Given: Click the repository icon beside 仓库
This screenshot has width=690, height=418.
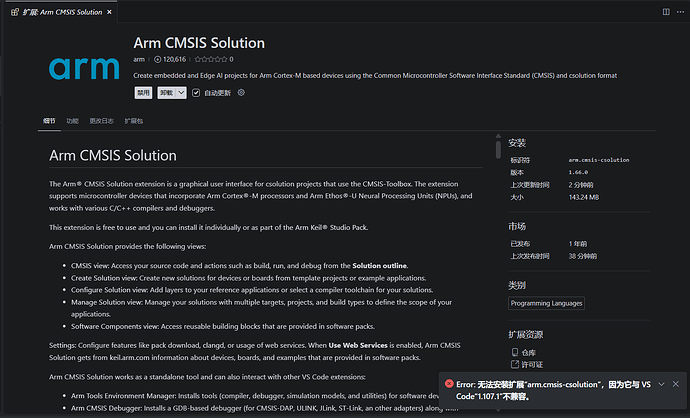Looking at the screenshot, I should click(514, 352).
